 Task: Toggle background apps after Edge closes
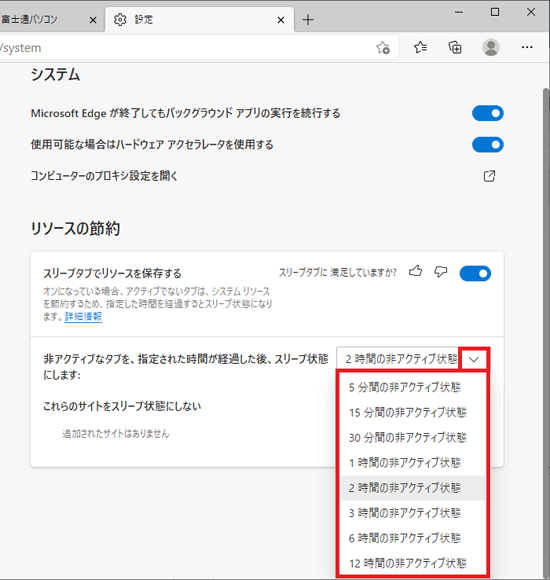(x=487, y=113)
